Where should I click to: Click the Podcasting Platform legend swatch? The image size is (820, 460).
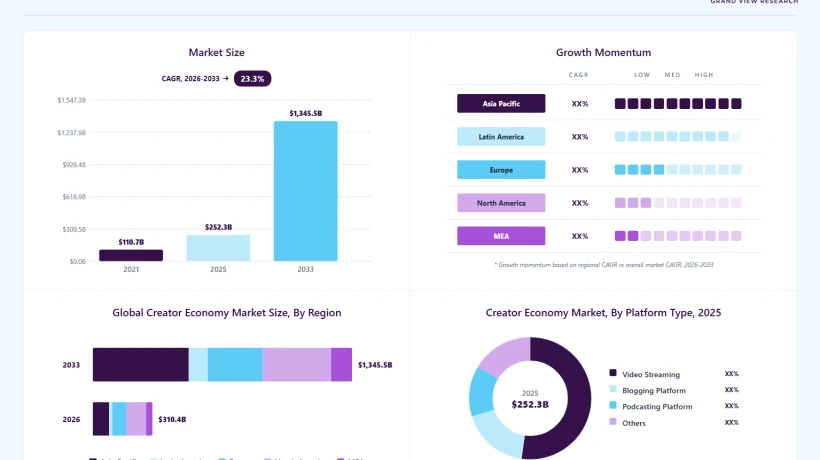click(x=613, y=405)
